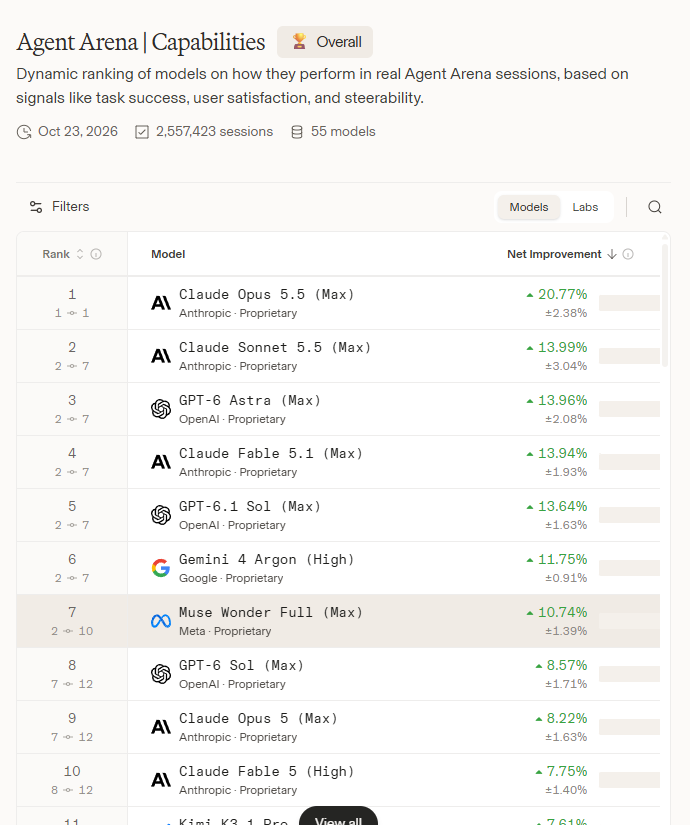
Task: Click the 2 ↔ 10 rank range for Muse Wonder
Action: coord(72,631)
